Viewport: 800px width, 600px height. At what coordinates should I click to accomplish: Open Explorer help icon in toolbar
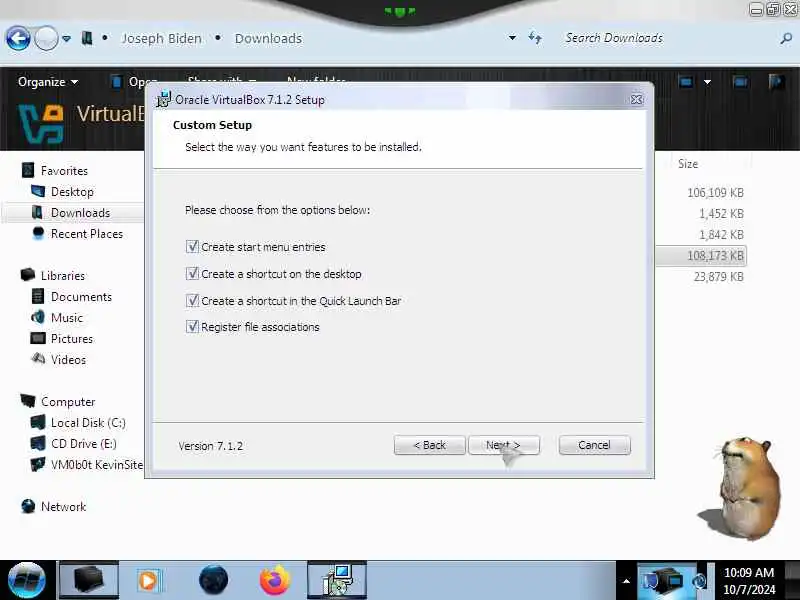777,82
